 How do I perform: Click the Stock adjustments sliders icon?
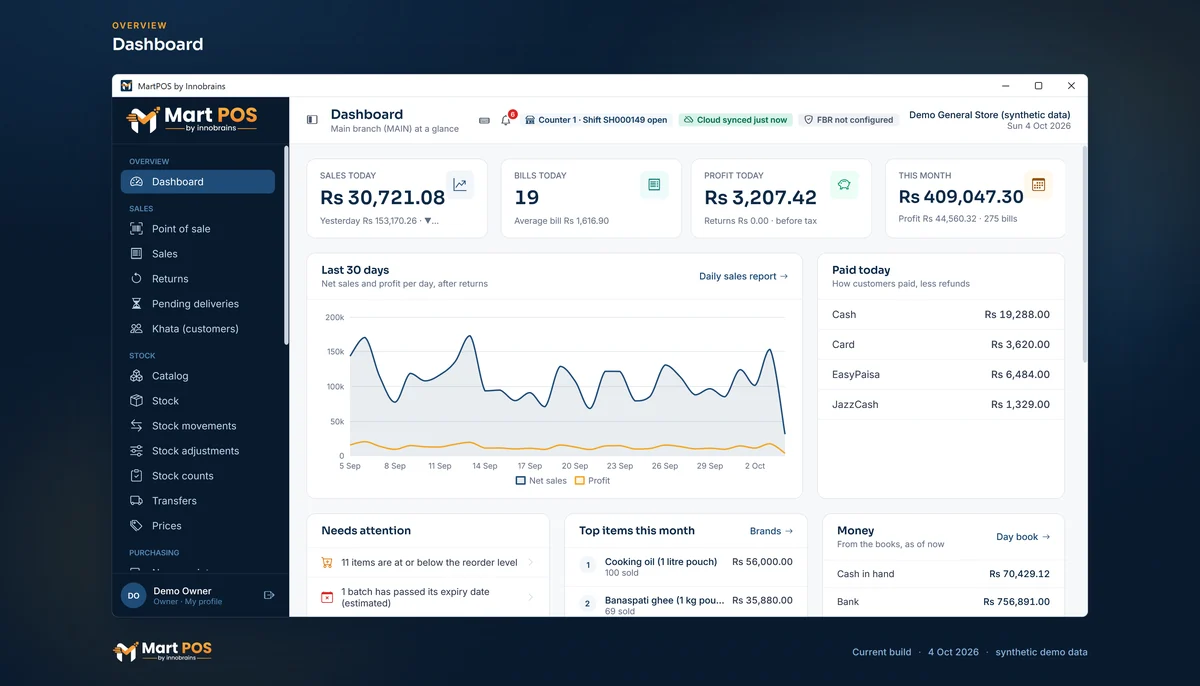(136, 451)
